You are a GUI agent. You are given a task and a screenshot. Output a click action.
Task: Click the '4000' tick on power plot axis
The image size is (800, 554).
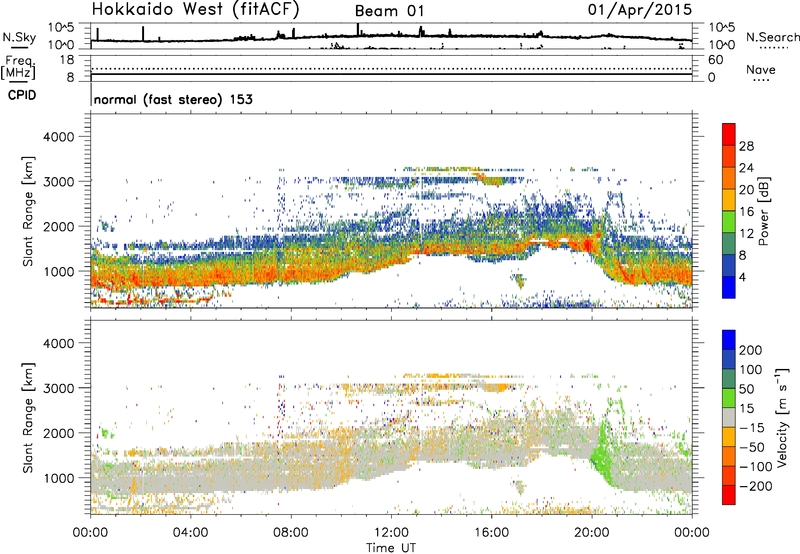58,137
